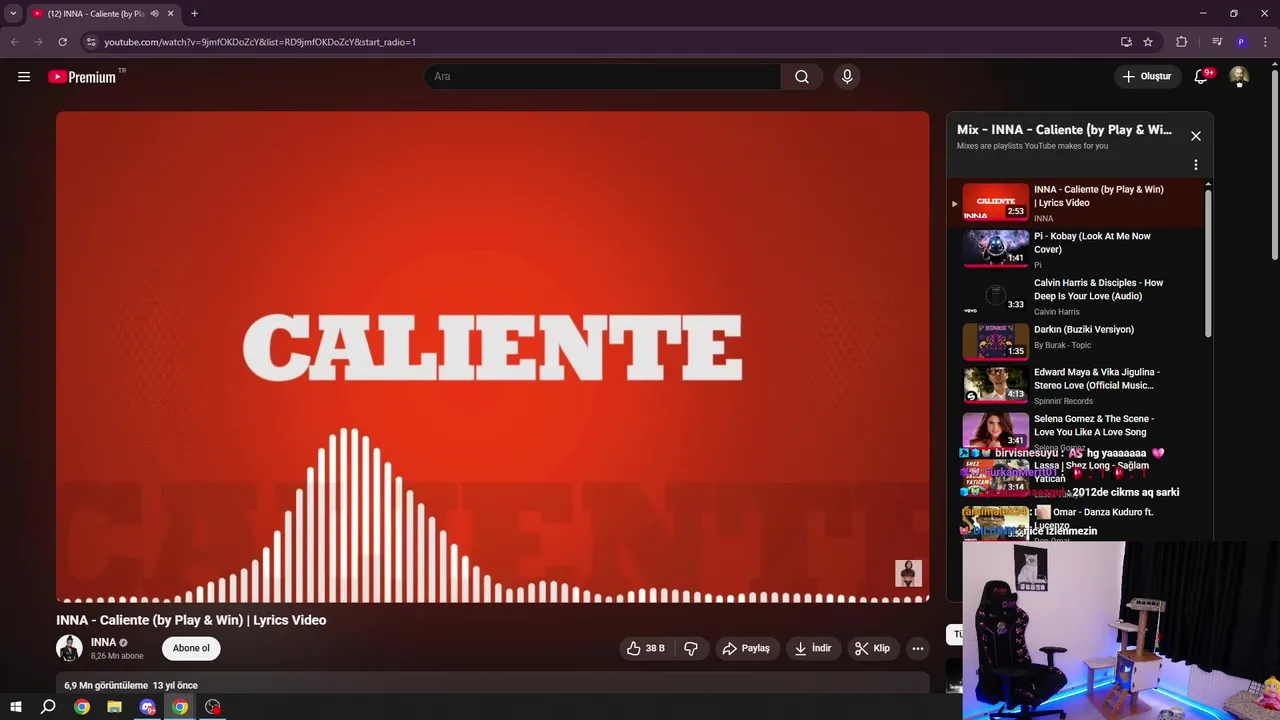Play Edward Maya Stereo Love from mix

point(1076,386)
